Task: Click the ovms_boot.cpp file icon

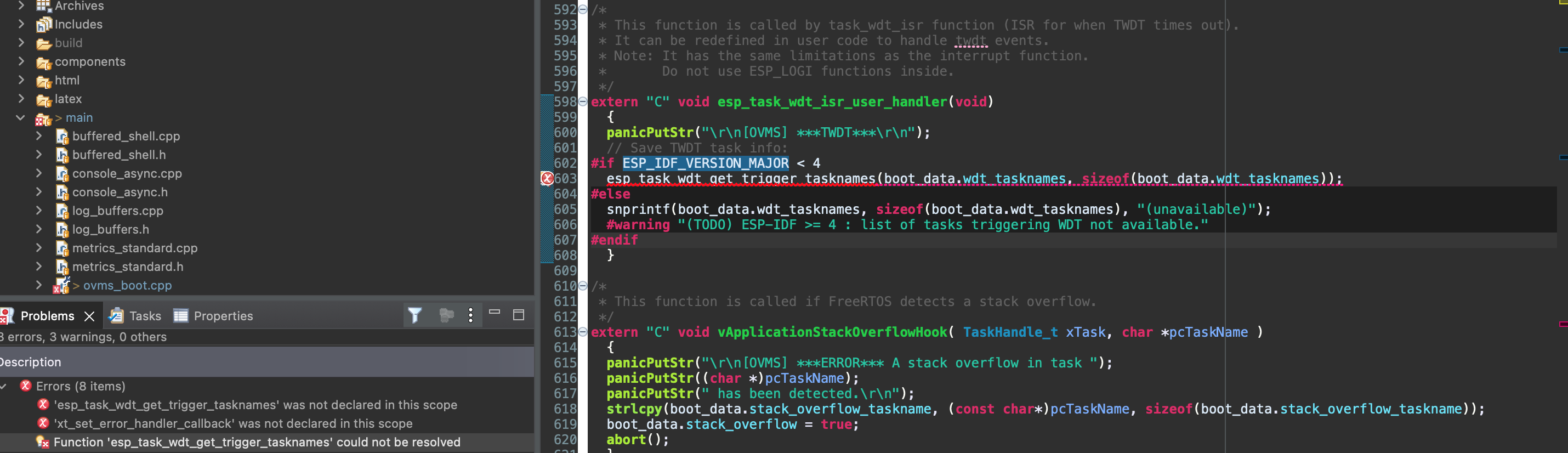Action: click(x=61, y=286)
